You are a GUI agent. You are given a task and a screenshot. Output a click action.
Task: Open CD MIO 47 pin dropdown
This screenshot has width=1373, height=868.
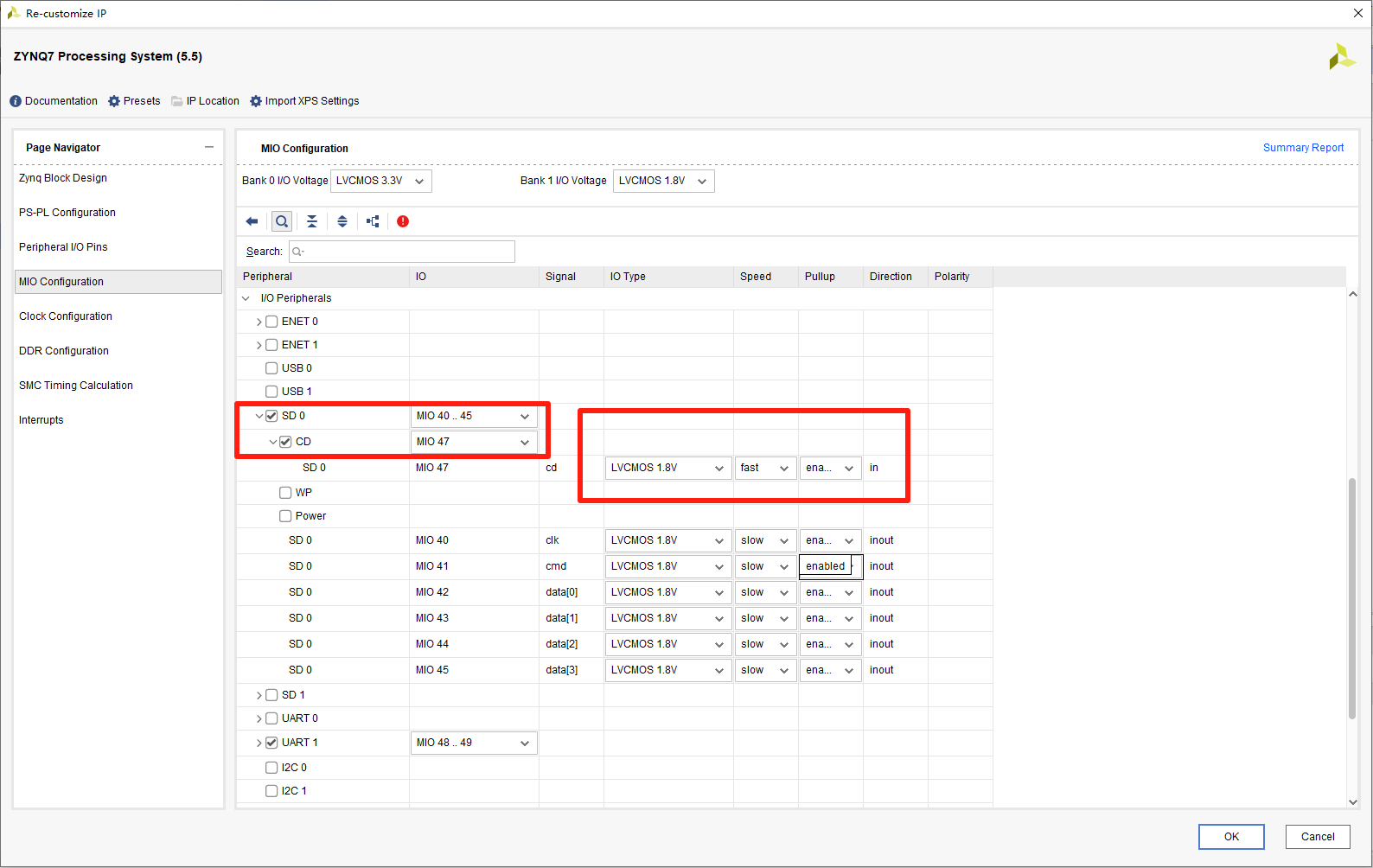474,442
